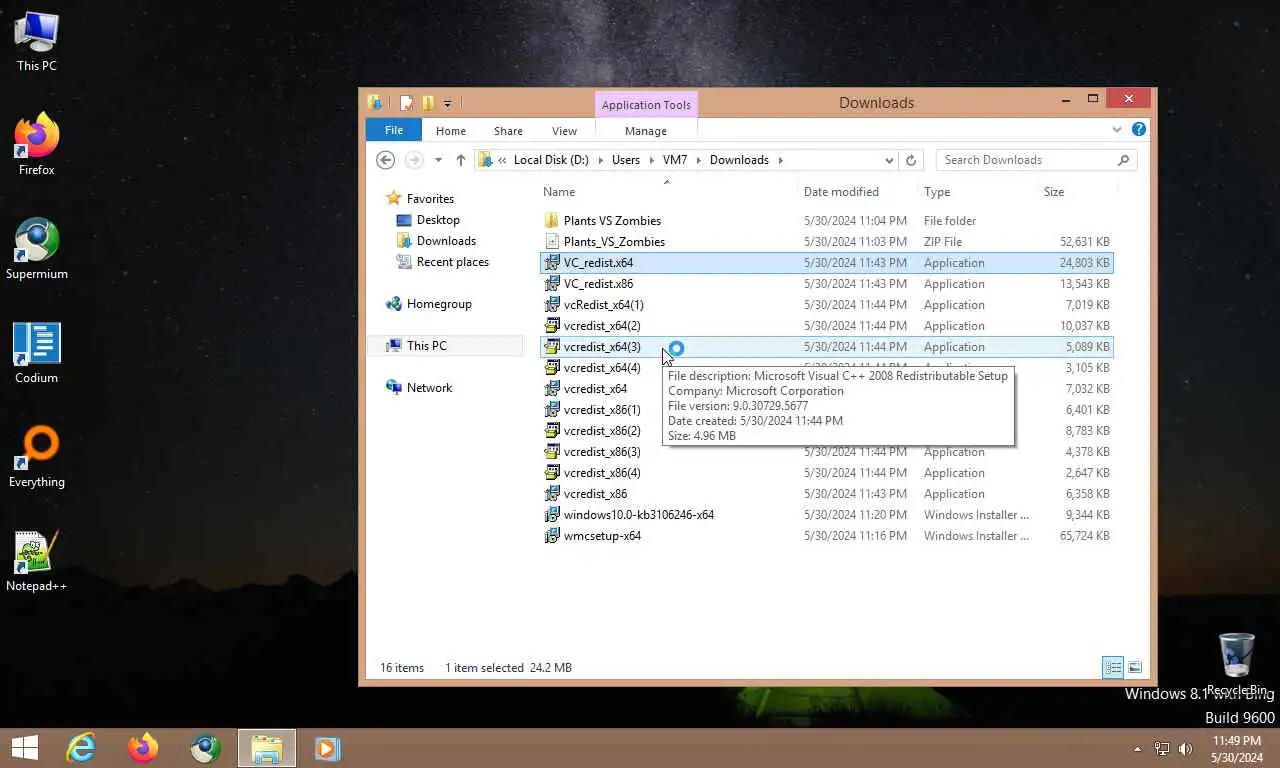Image resolution: width=1280 pixels, height=768 pixels.
Task: Click Properties icon in quick access toolbar
Action: [406, 102]
